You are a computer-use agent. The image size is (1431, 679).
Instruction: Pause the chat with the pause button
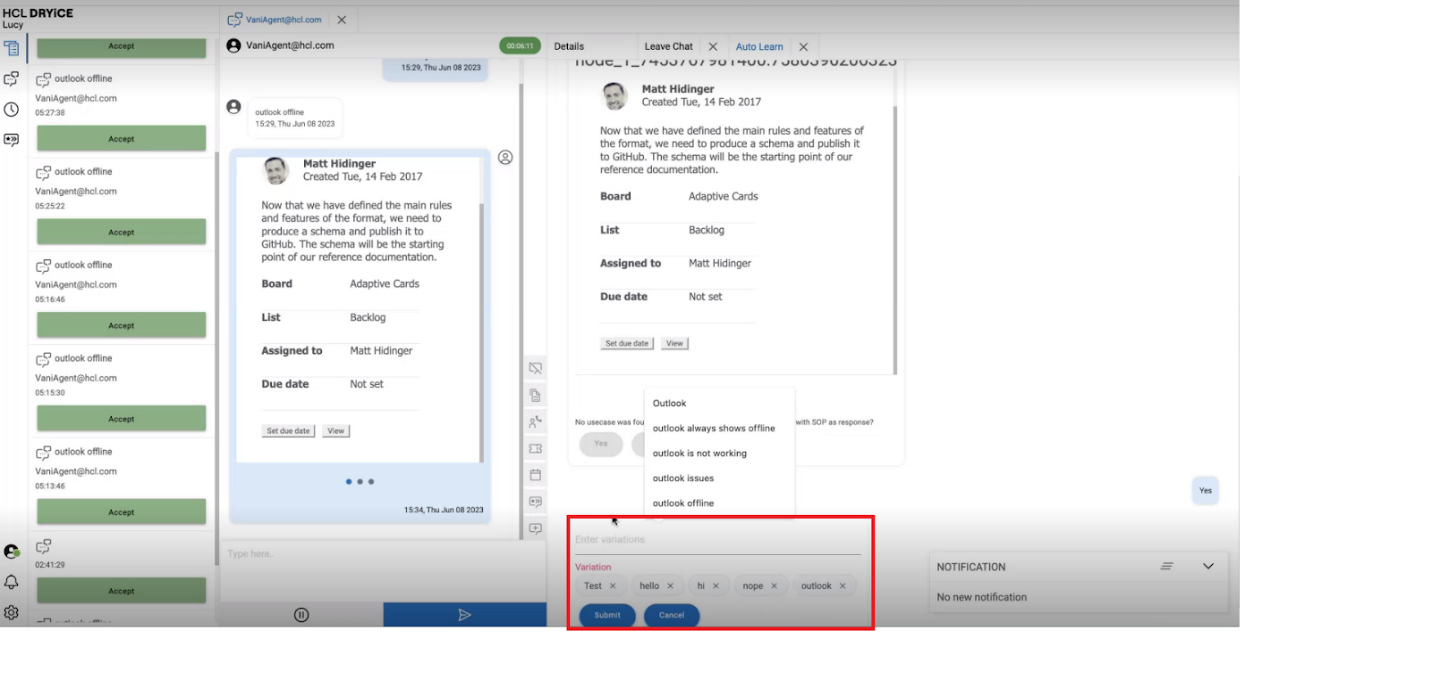pos(301,615)
